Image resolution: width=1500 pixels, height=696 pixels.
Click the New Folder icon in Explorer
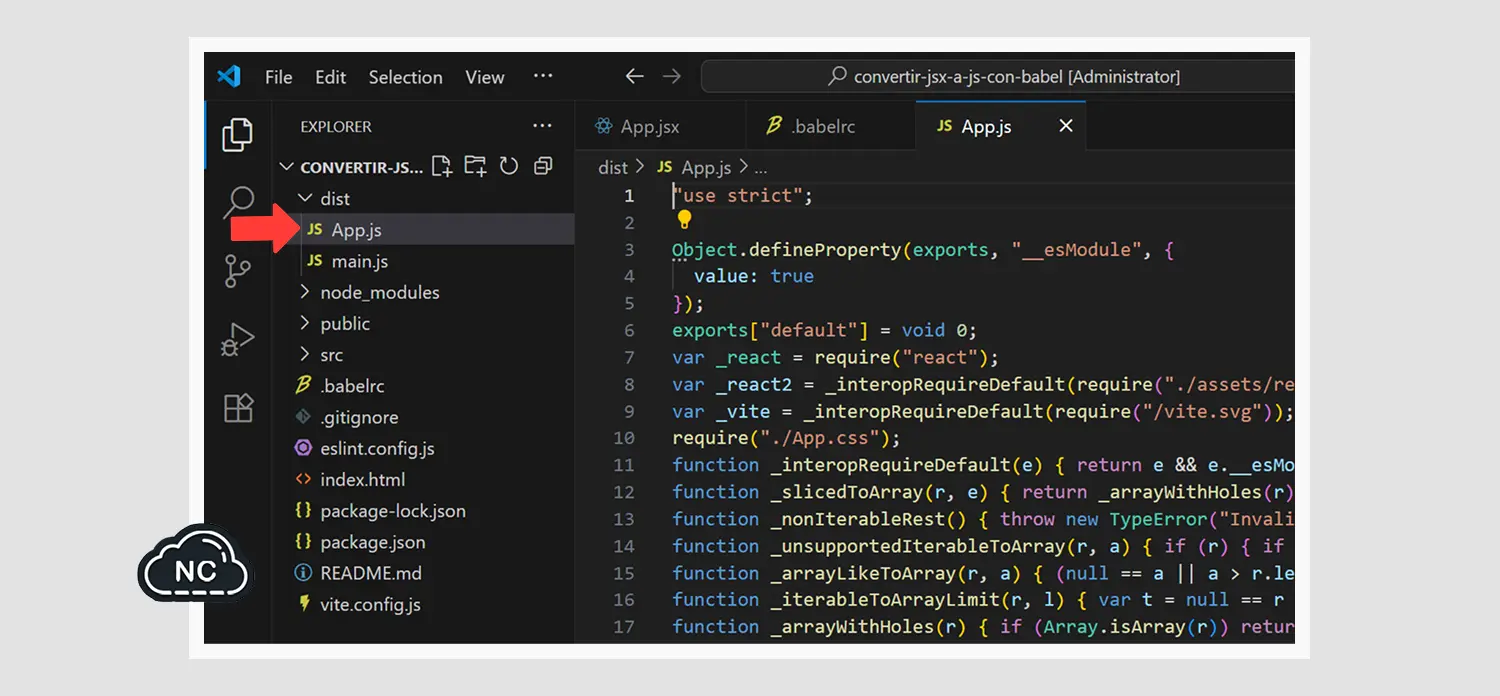[475, 166]
